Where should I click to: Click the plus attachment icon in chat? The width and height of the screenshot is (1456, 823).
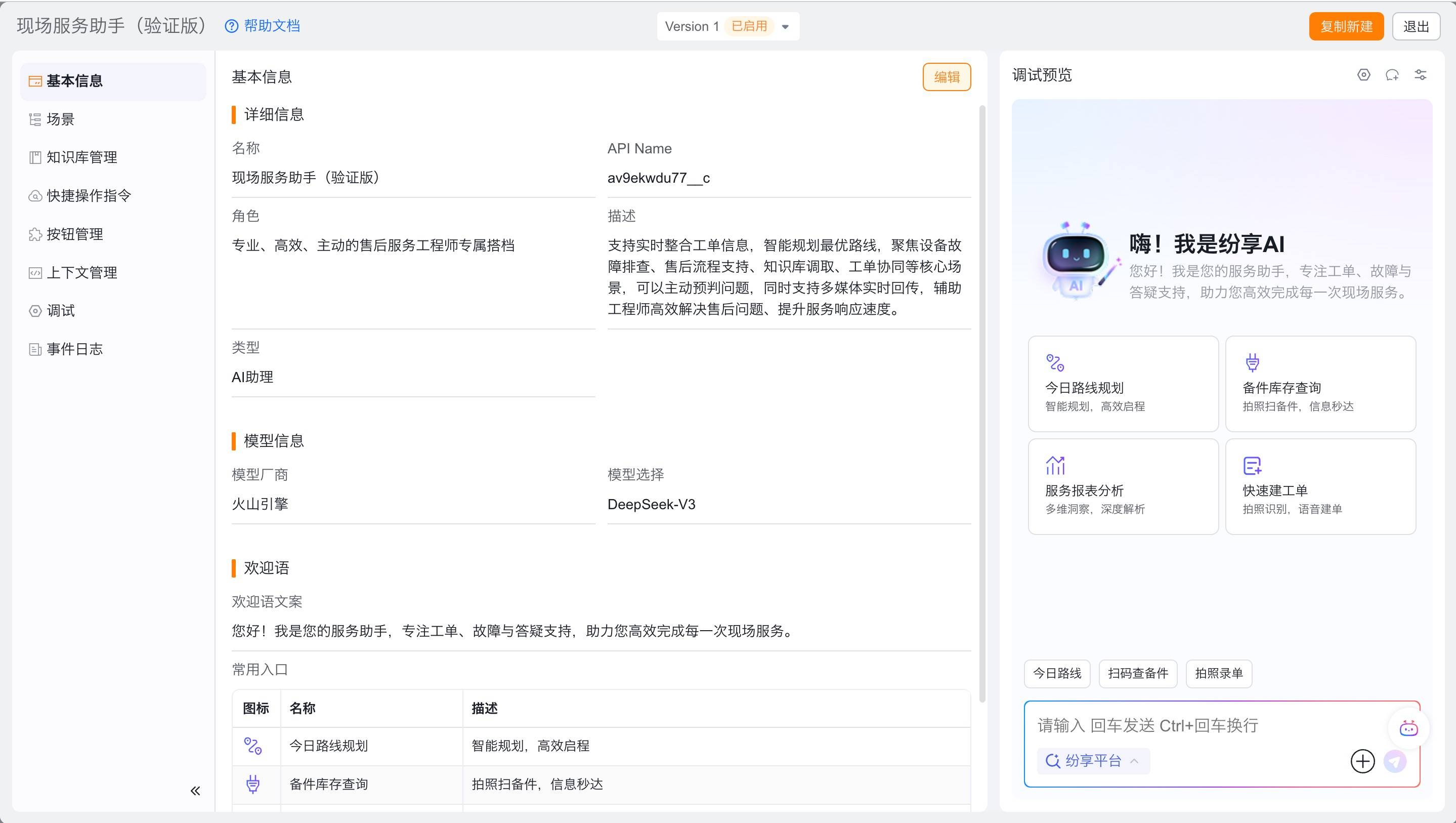[x=1362, y=761]
